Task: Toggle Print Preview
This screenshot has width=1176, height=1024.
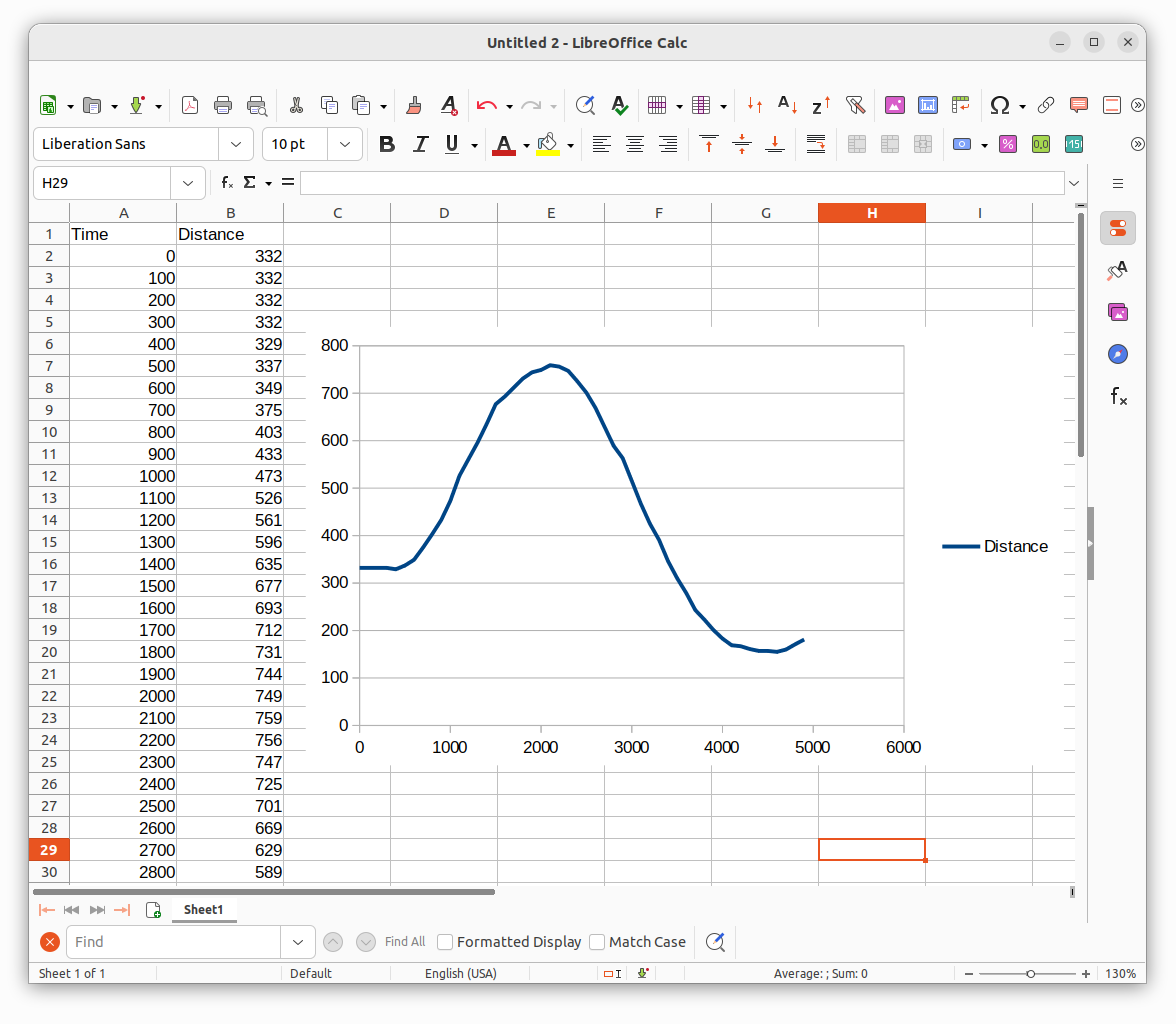Action: [x=256, y=106]
